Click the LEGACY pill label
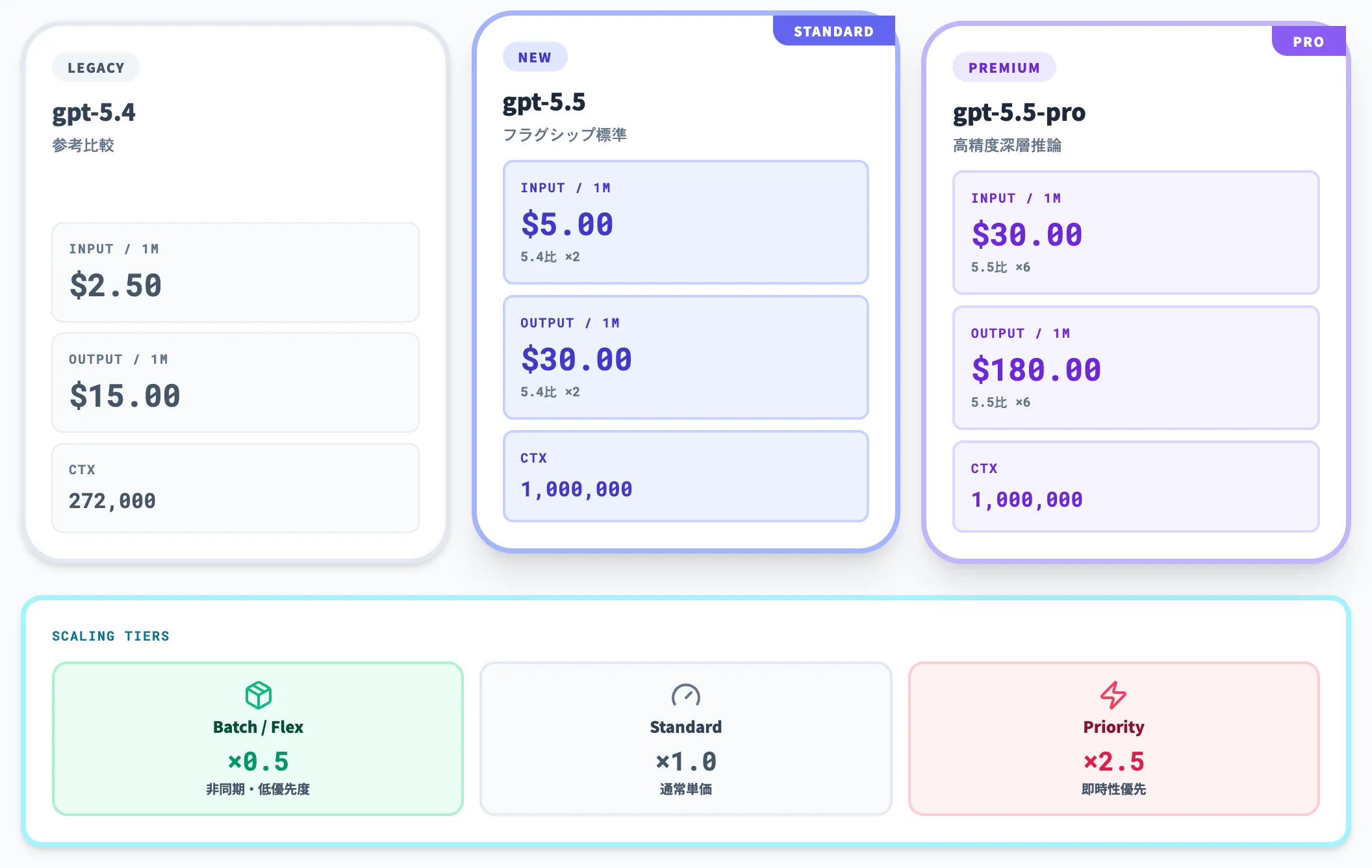This screenshot has height=868, width=1372. click(96, 68)
